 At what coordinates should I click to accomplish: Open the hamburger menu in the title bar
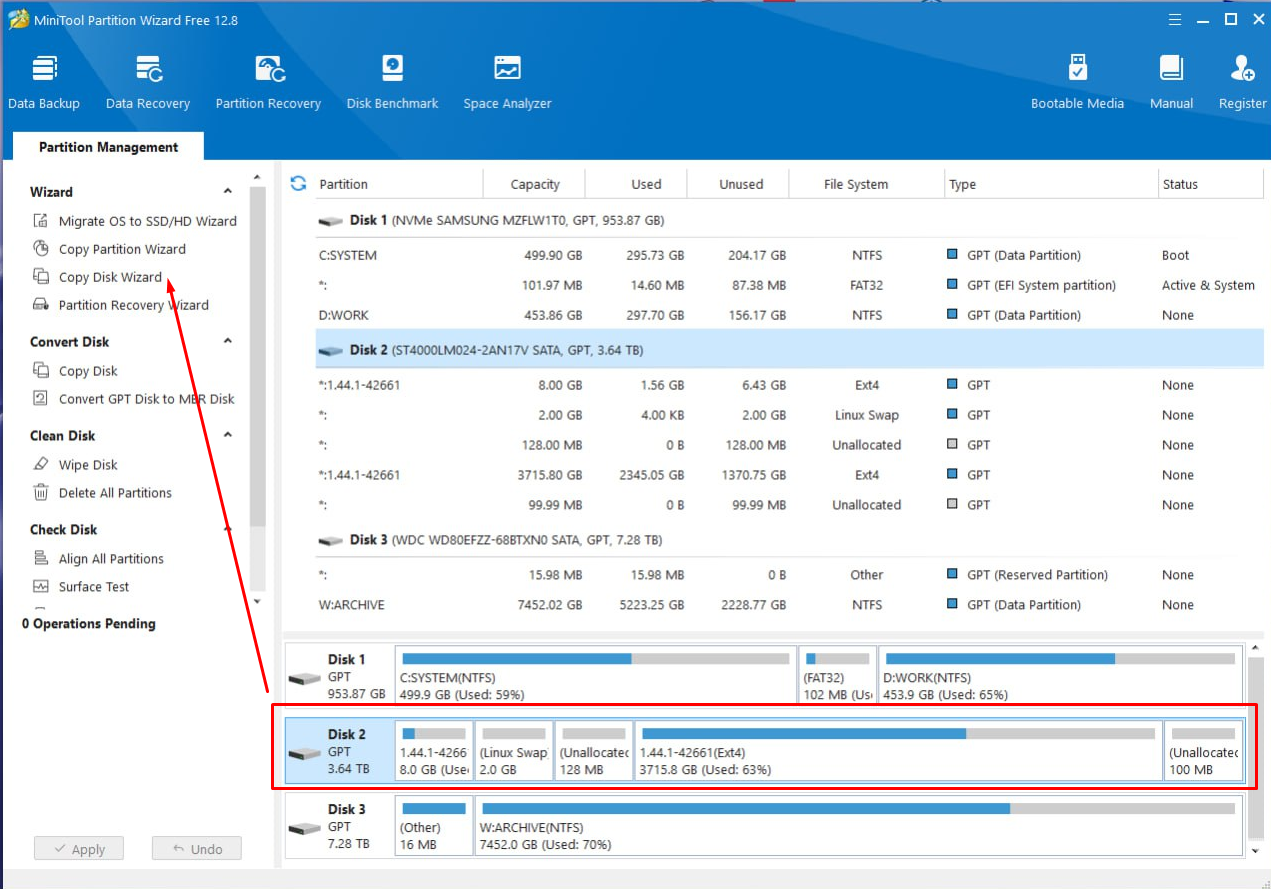pos(1175,19)
